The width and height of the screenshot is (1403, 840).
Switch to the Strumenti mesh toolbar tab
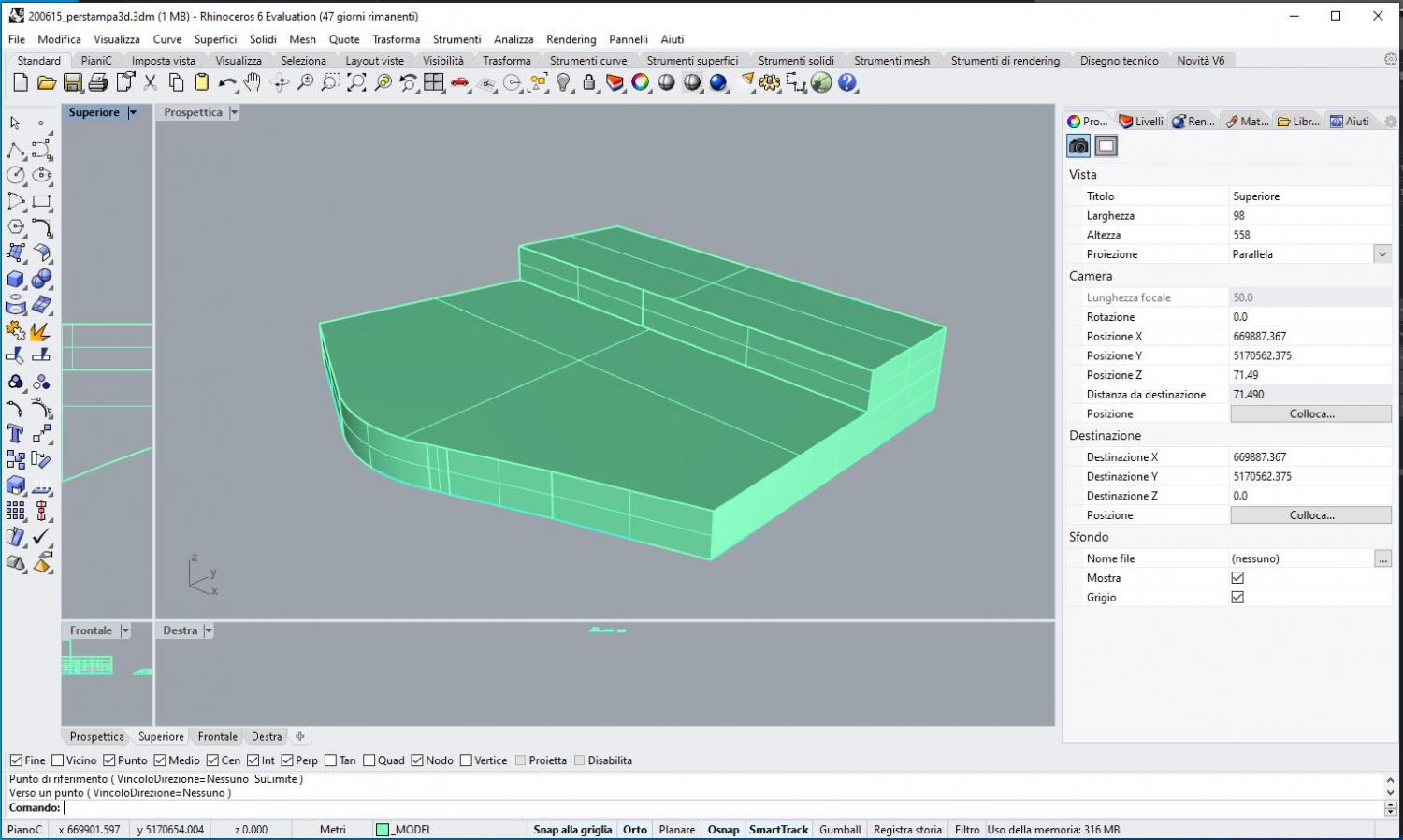pyautogui.click(x=891, y=61)
